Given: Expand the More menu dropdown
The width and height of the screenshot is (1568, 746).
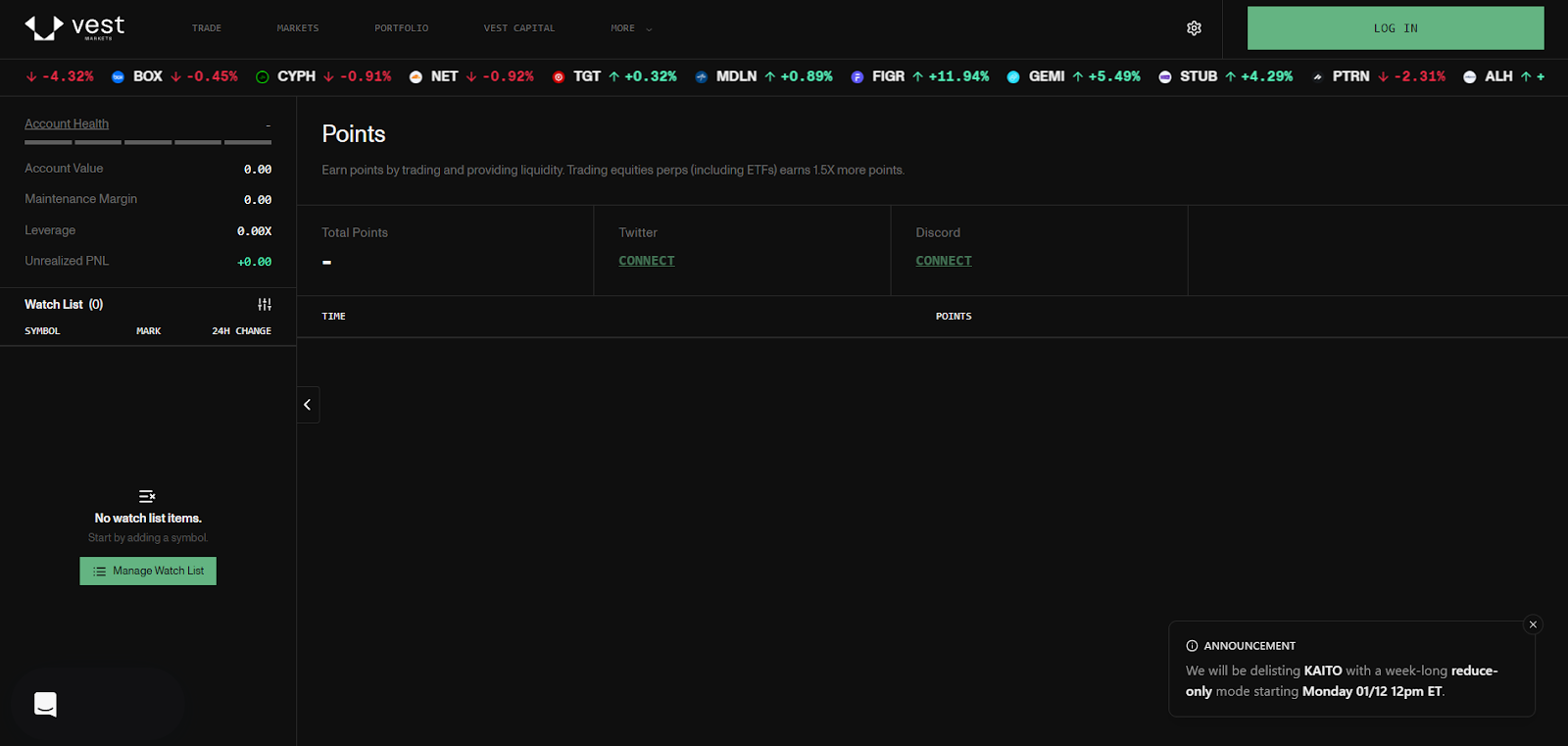Looking at the screenshot, I should click(x=631, y=28).
